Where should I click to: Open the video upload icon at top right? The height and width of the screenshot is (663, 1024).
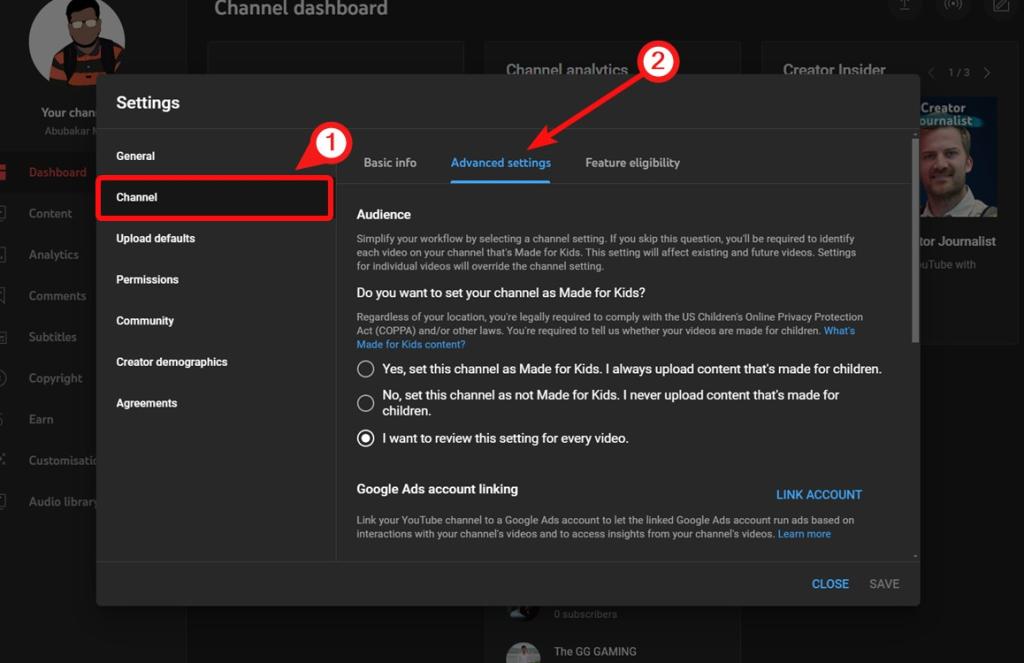pyautogui.click(x=903, y=8)
